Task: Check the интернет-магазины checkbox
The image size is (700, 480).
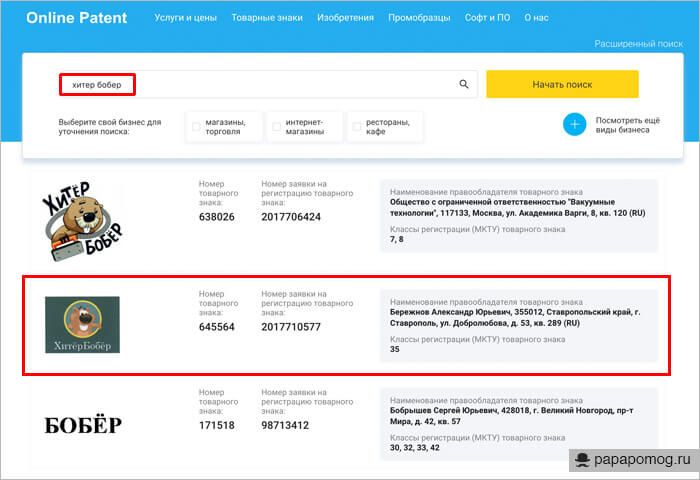Action: pos(277,127)
